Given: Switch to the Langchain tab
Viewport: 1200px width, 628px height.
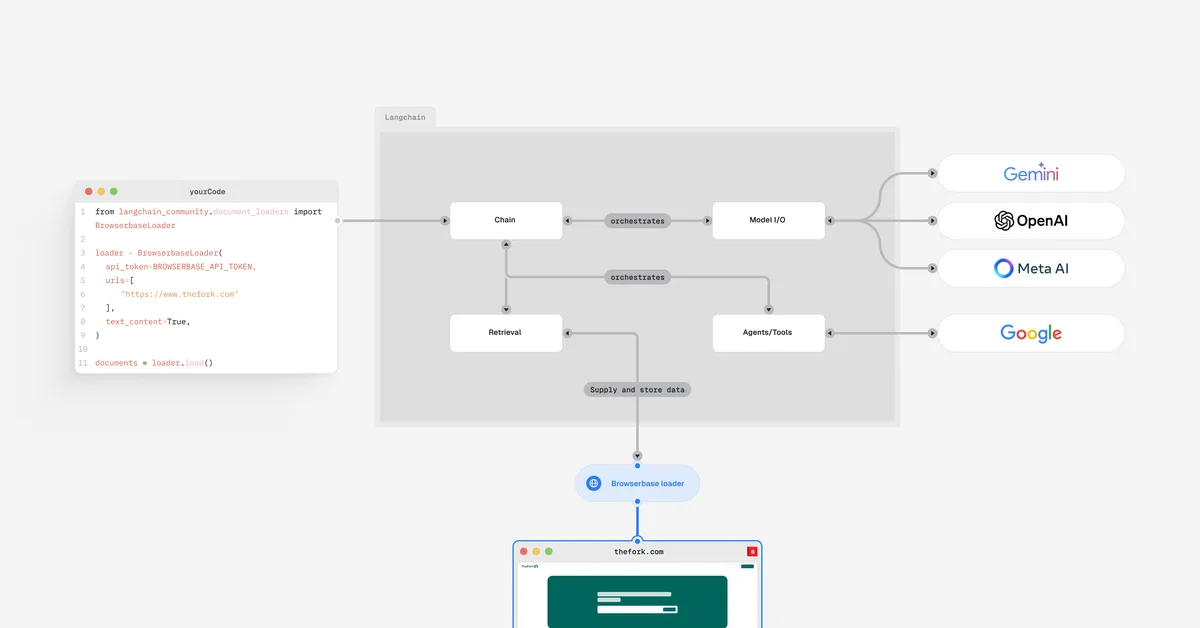Looking at the screenshot, I should 405,117.
